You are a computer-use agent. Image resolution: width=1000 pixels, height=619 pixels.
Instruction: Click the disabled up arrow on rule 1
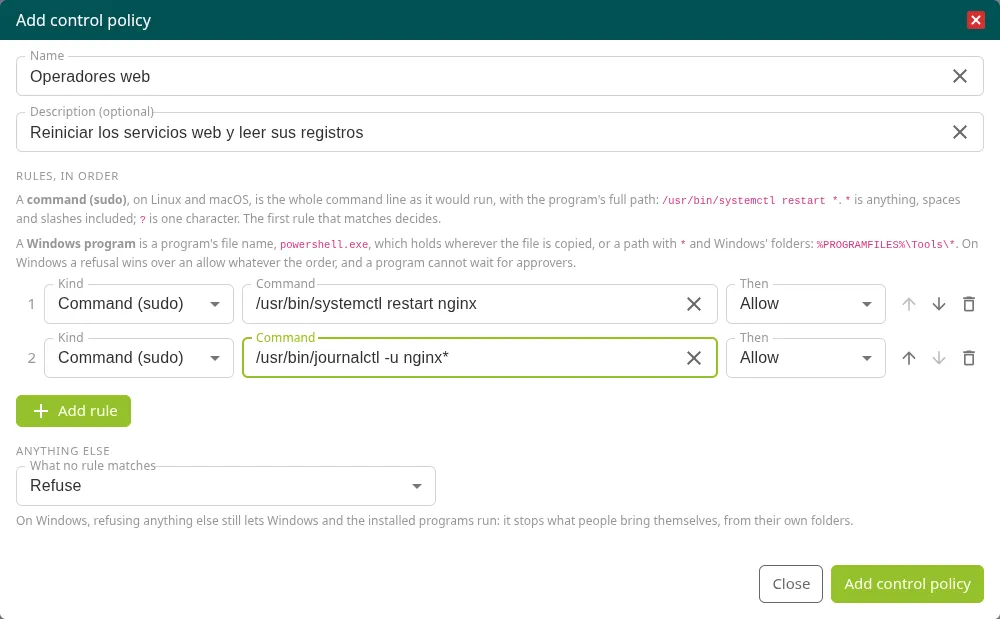click(x=909, y=304)
